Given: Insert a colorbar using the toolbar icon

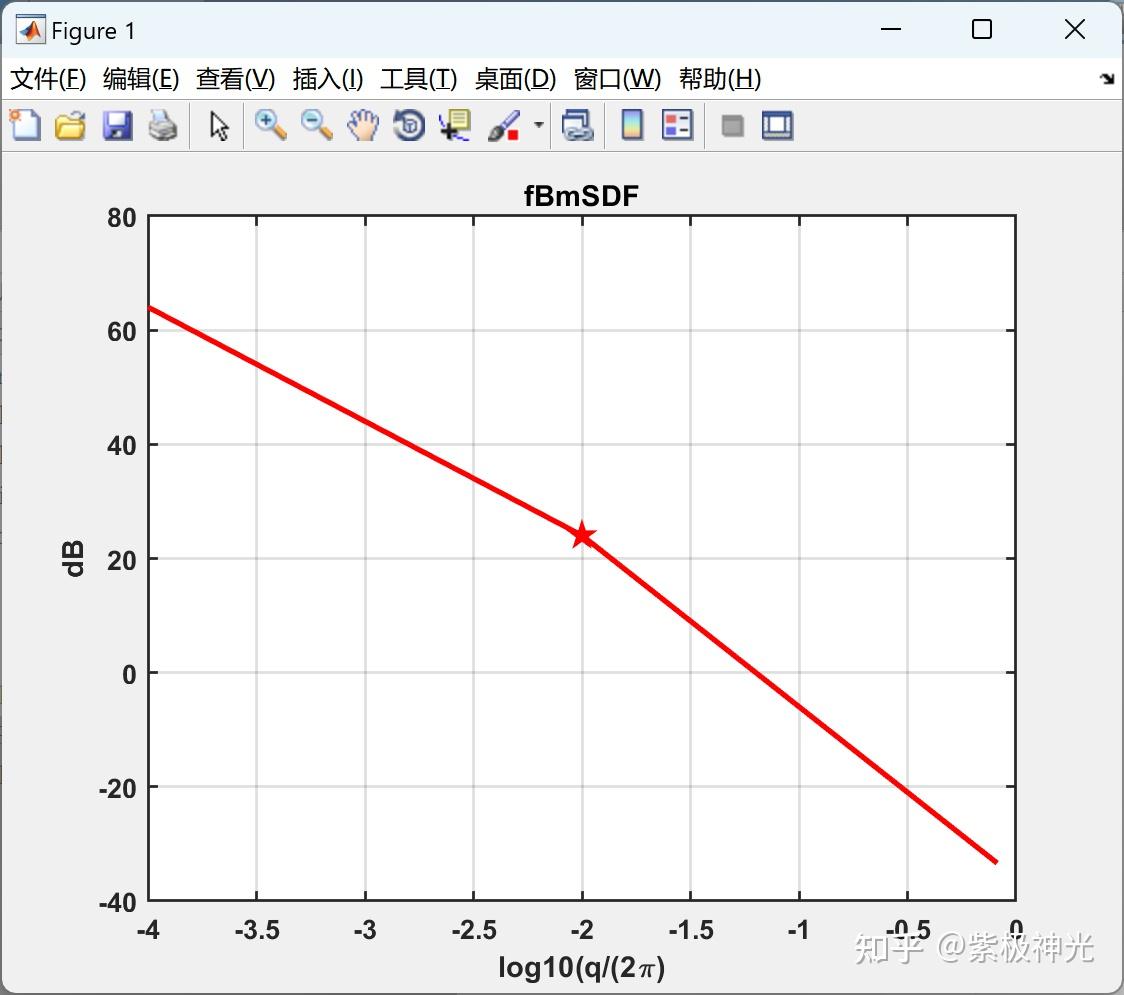Looking at the screenshot, I should (632, 125).
